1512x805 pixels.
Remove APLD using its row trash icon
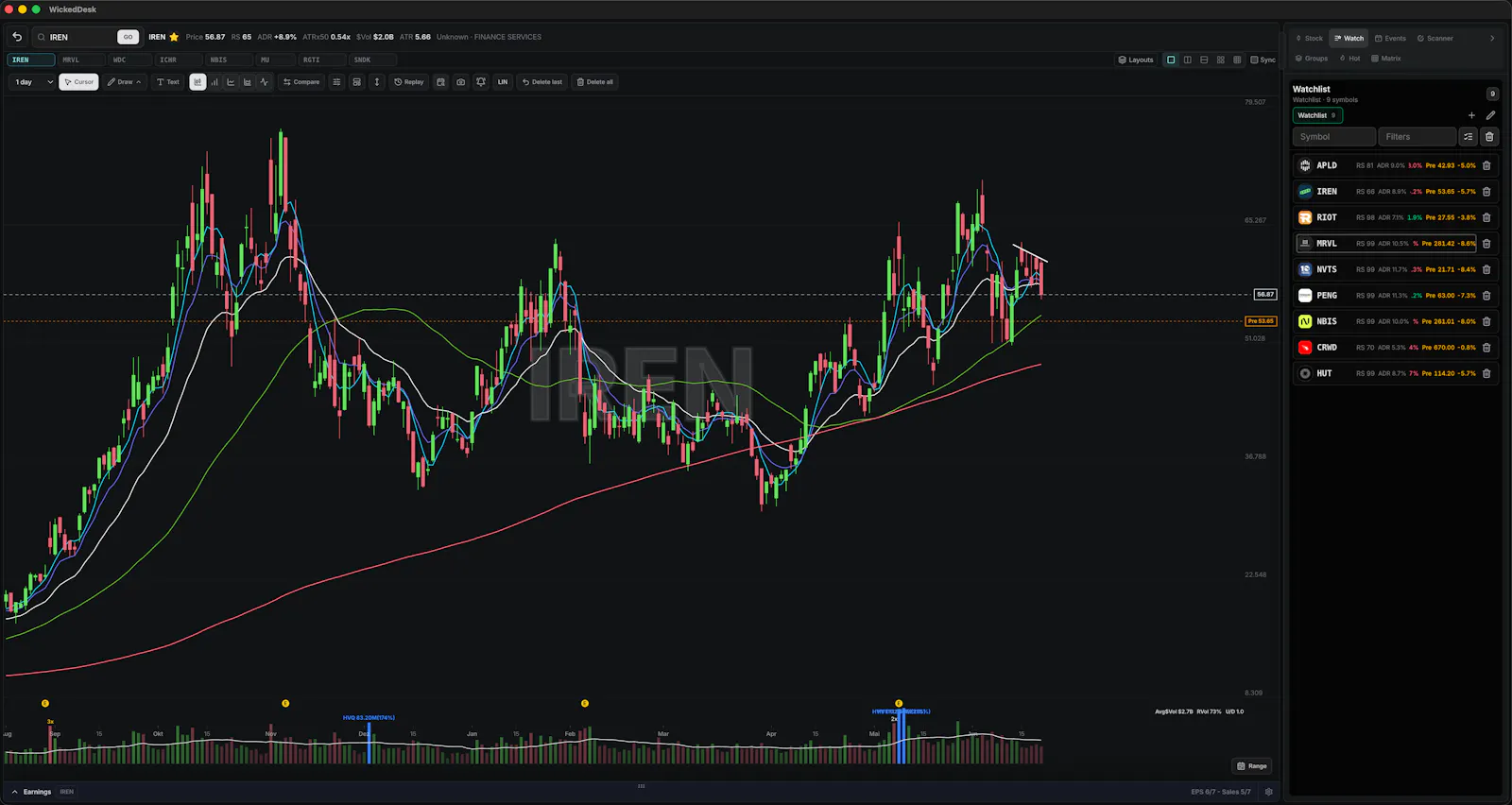(1486, 165)
